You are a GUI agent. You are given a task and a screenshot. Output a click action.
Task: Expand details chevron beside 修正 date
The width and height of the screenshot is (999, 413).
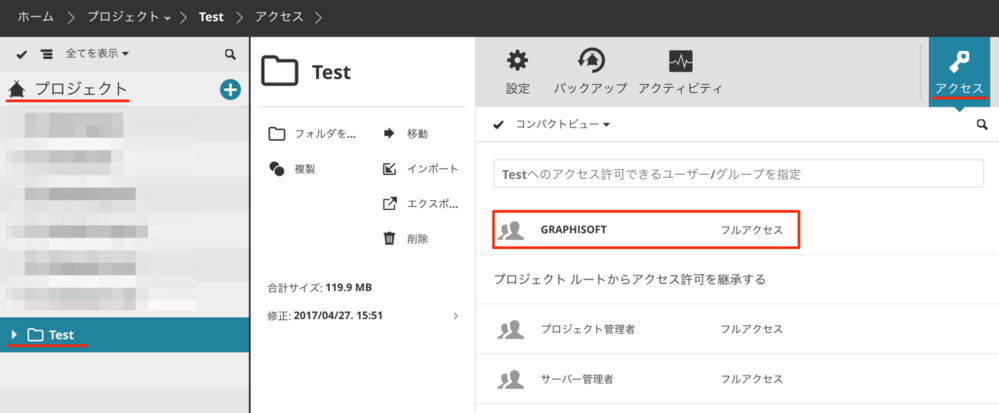point(456,315)
